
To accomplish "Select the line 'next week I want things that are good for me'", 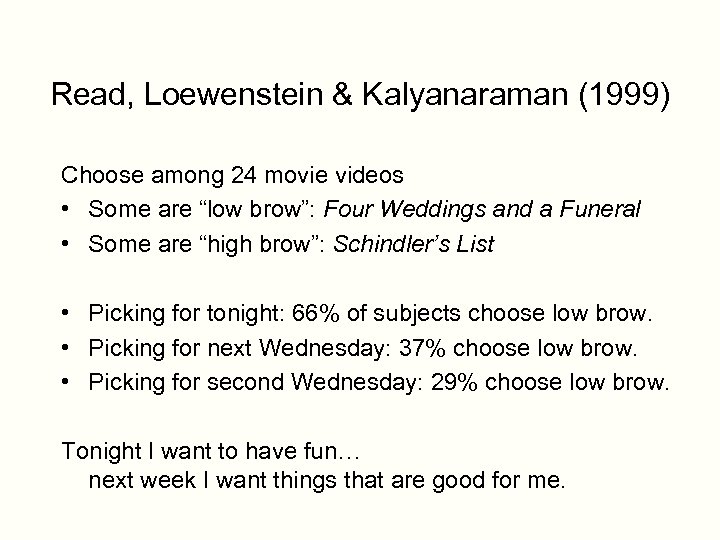I will pos(327,480).
